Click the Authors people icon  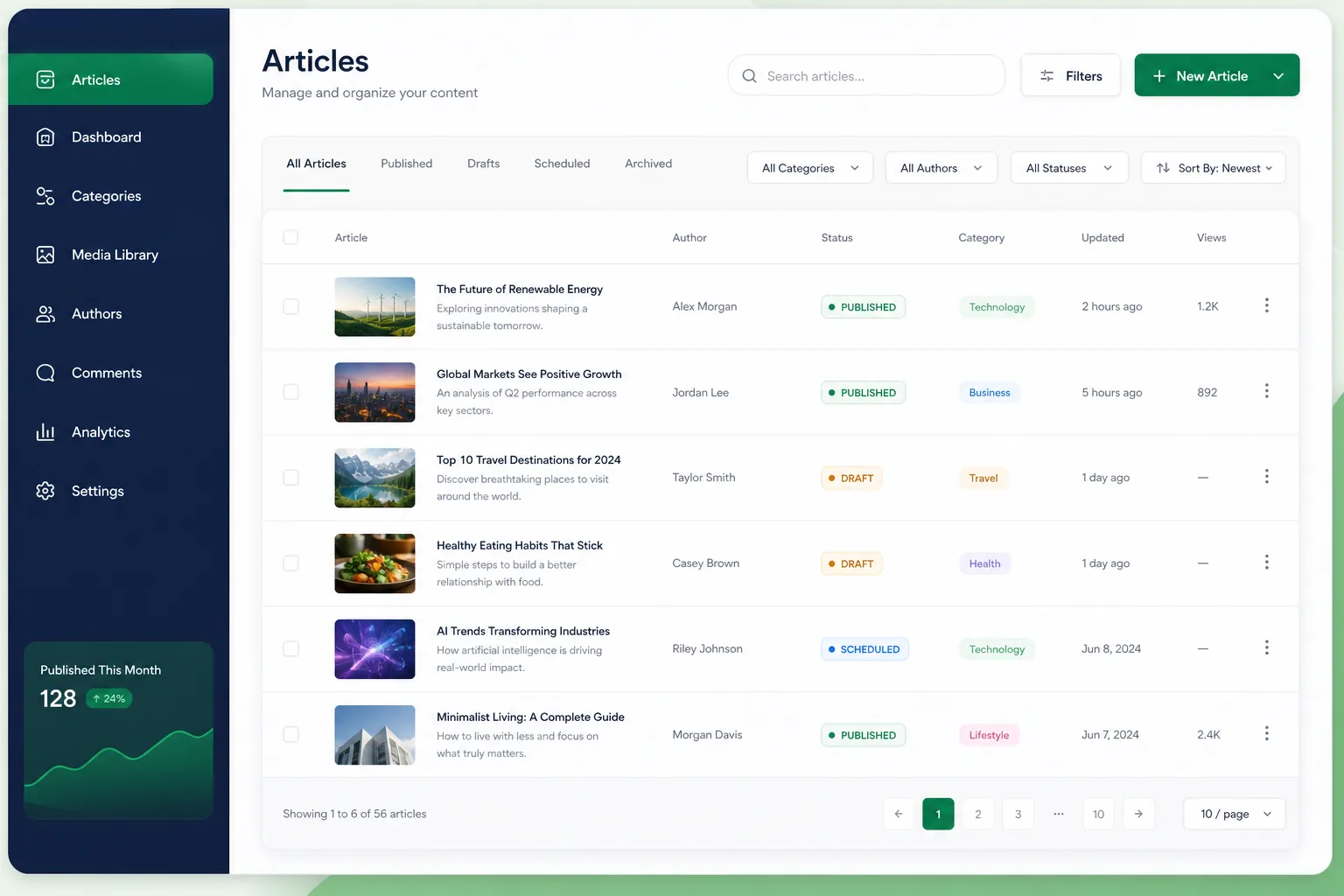click(45, 314)
